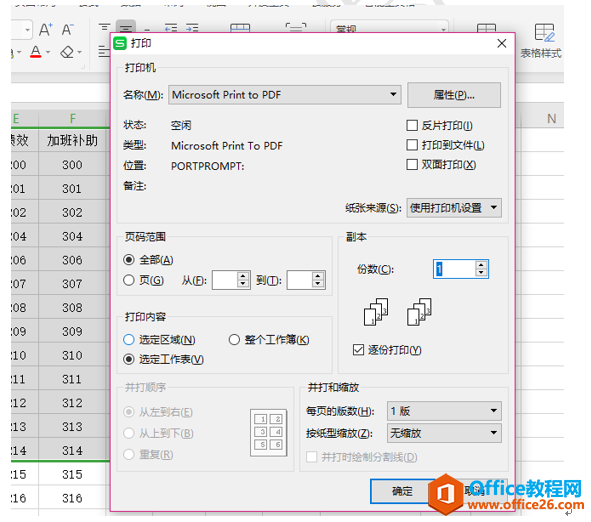This screenshot has width=591, height=522.
Task: Open the 纸张来源 paper source dropdown
Action: [x=454, y=208]
